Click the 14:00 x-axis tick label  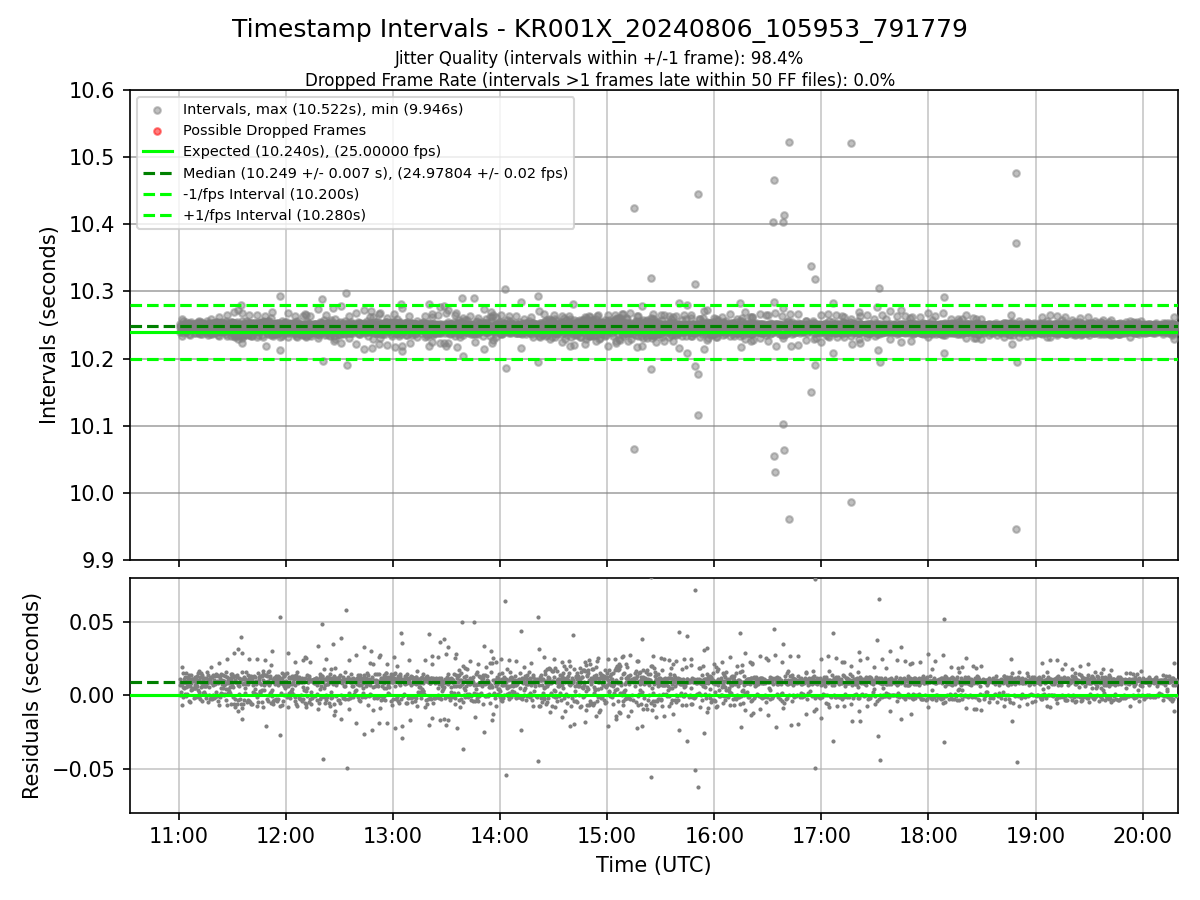pos(500,834)
